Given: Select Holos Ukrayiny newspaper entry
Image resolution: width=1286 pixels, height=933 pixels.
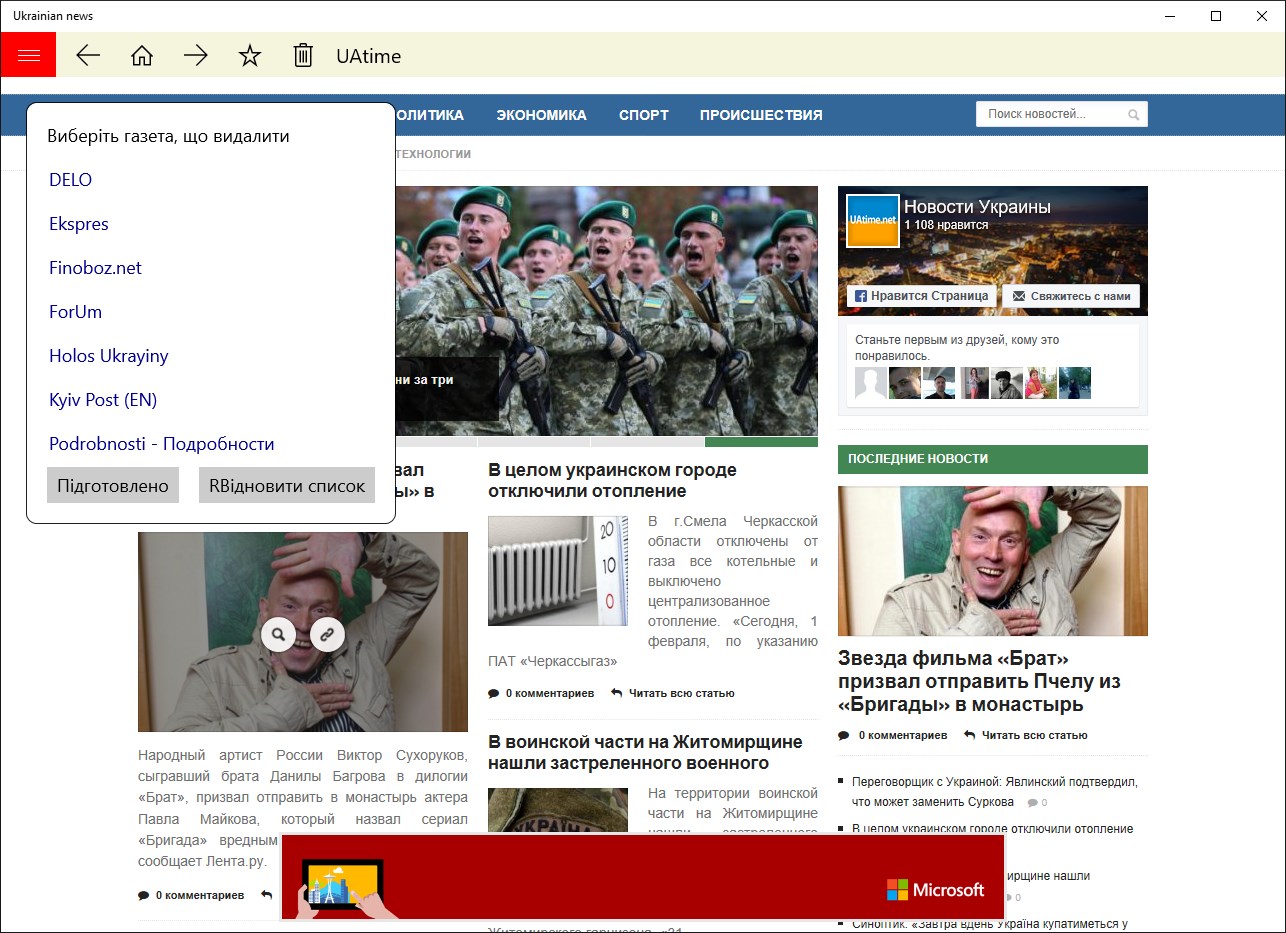Looking at the screenshot, I should (109, 356).
